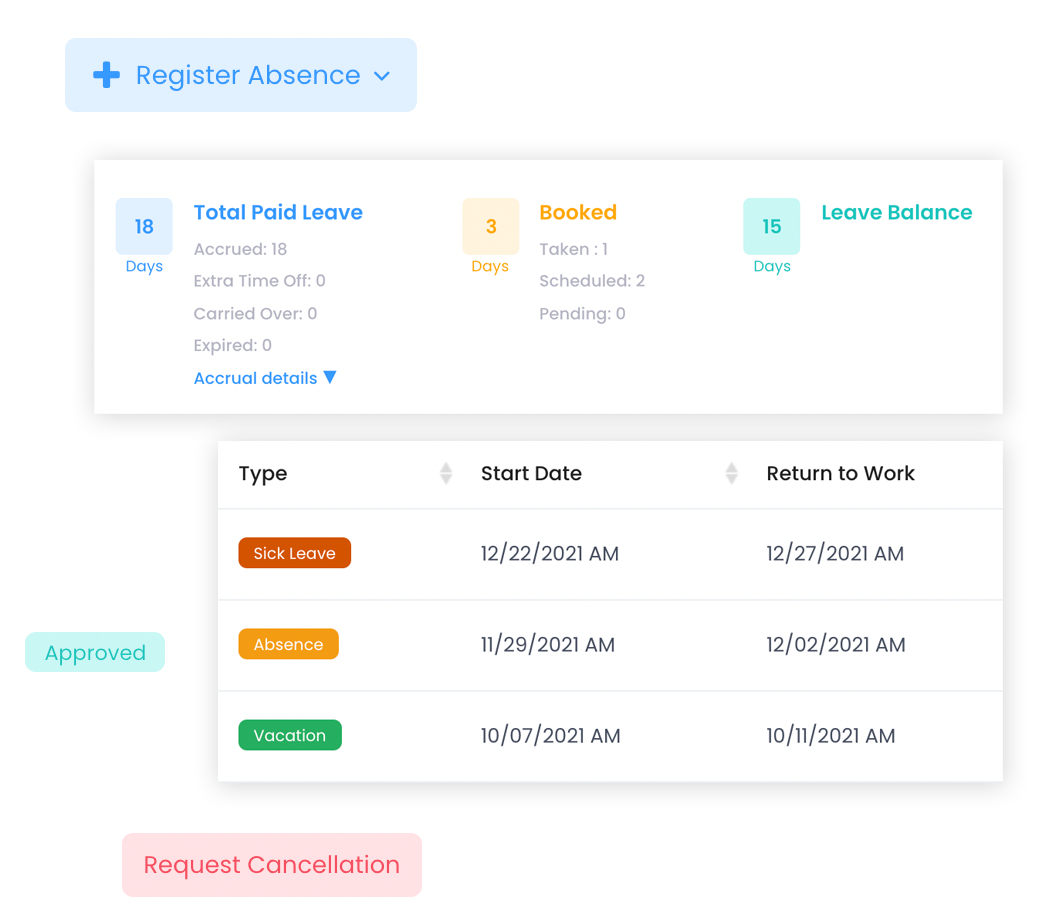Click the Expired: 0 line

point(233,345)
